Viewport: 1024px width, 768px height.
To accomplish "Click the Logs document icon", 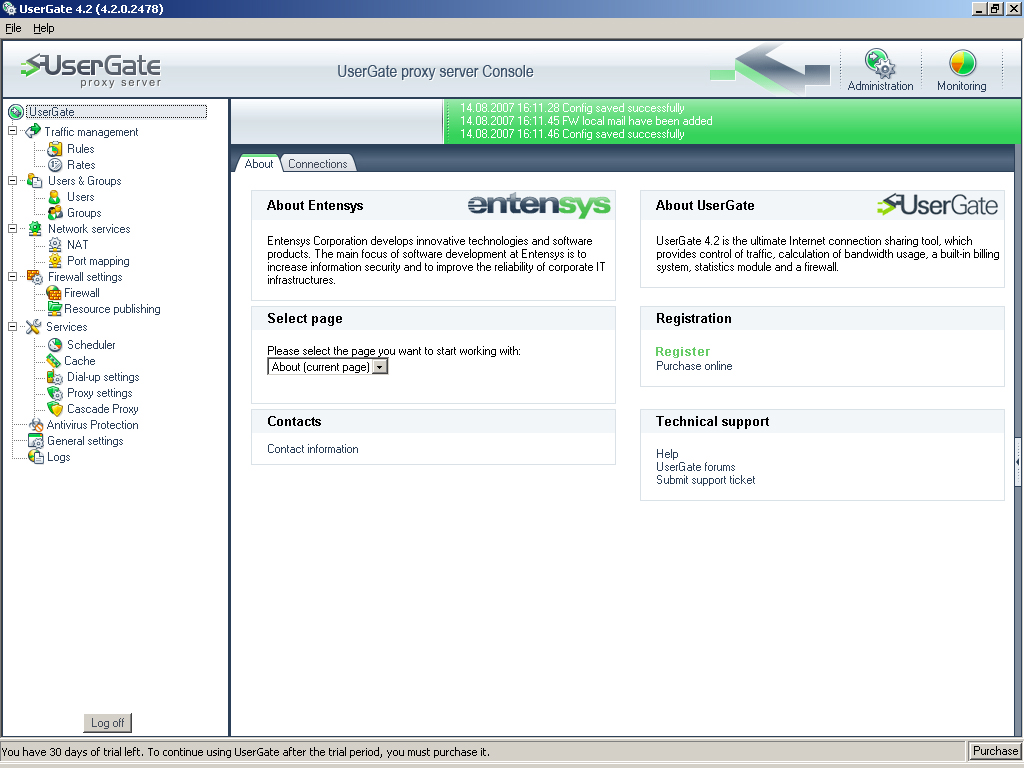I will click(x=36, y=457).
